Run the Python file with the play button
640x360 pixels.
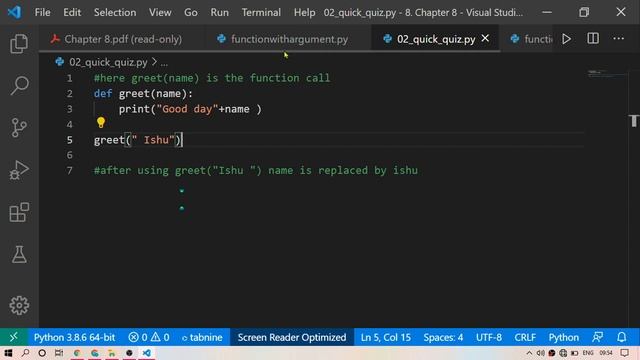(566, 39)
